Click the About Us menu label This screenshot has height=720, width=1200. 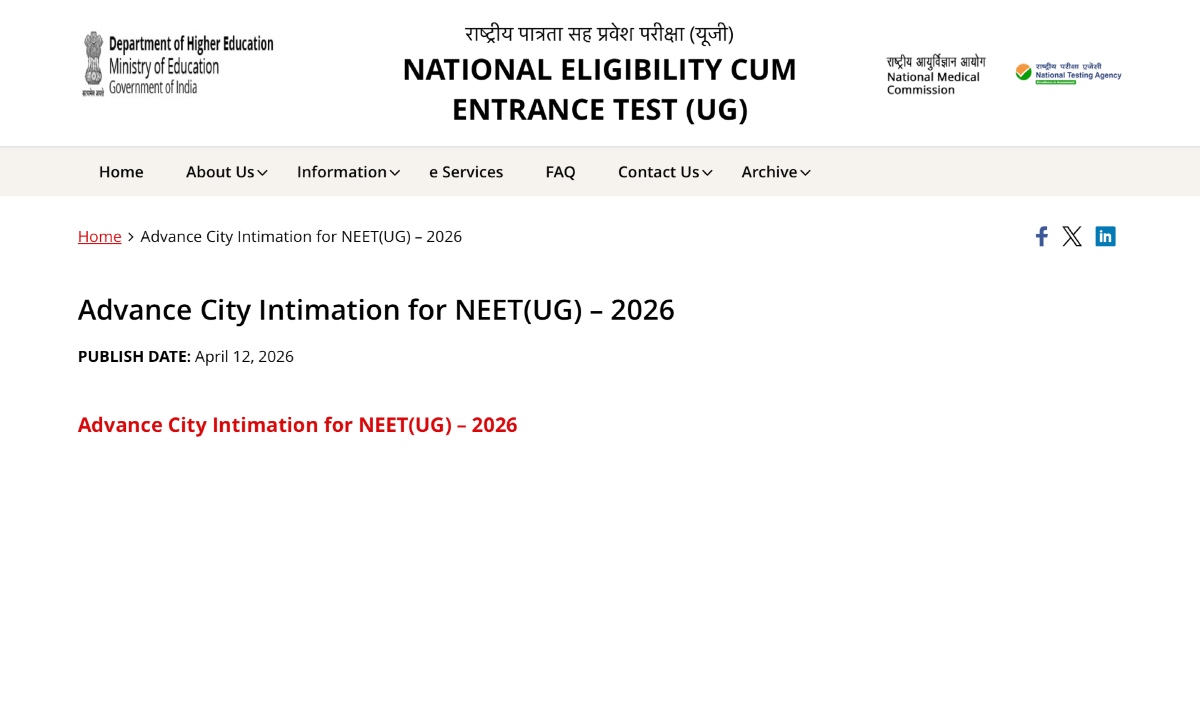click(x=220, y=172)
